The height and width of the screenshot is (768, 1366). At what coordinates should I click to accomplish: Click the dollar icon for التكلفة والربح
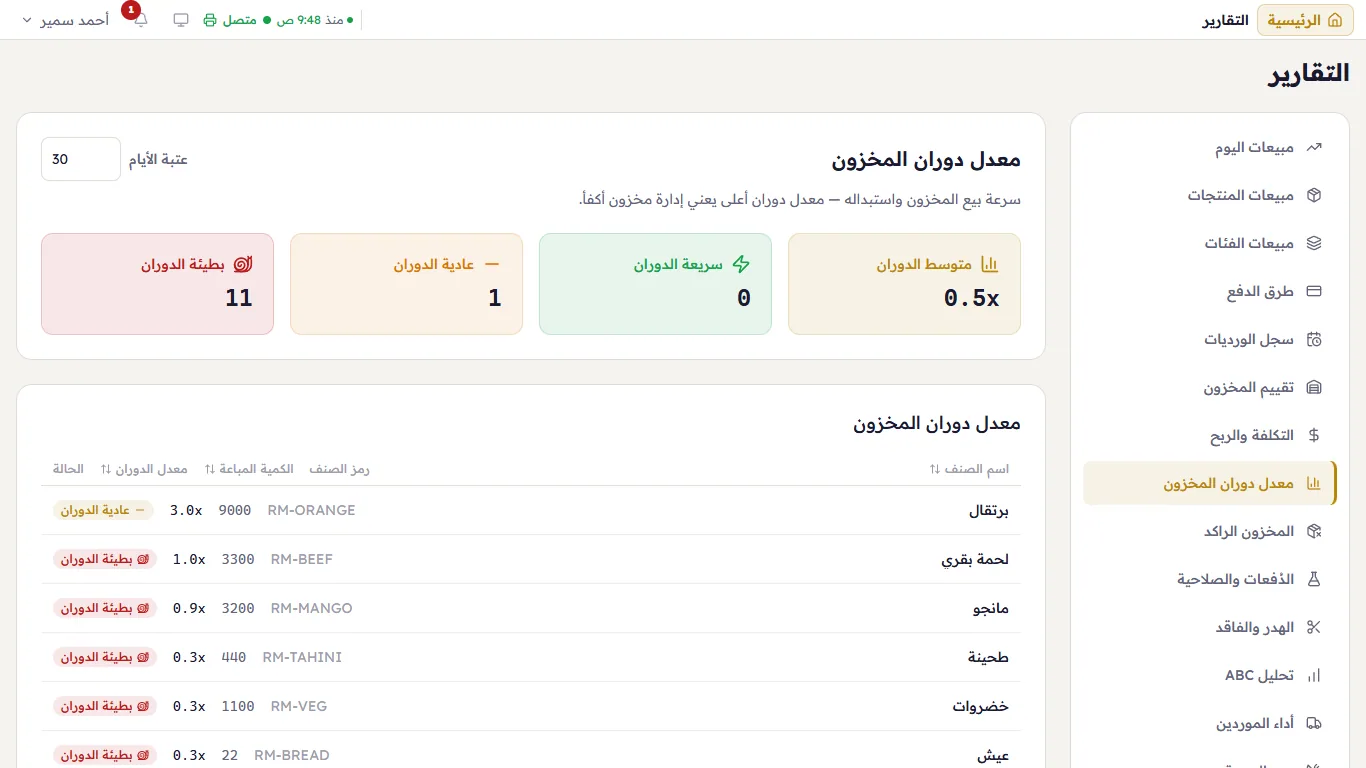point(1314,436)
